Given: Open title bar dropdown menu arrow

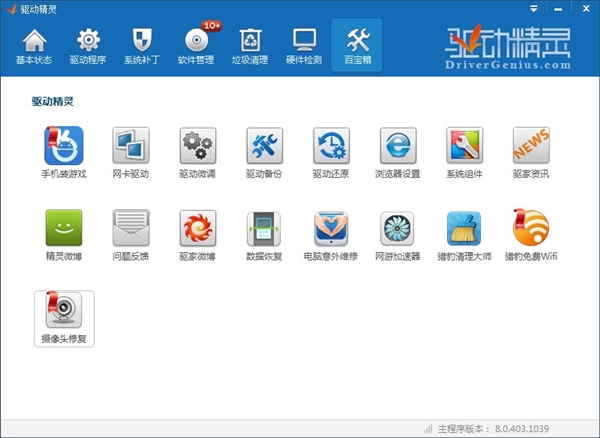Looking at the screenshot, I should [534, 9].
